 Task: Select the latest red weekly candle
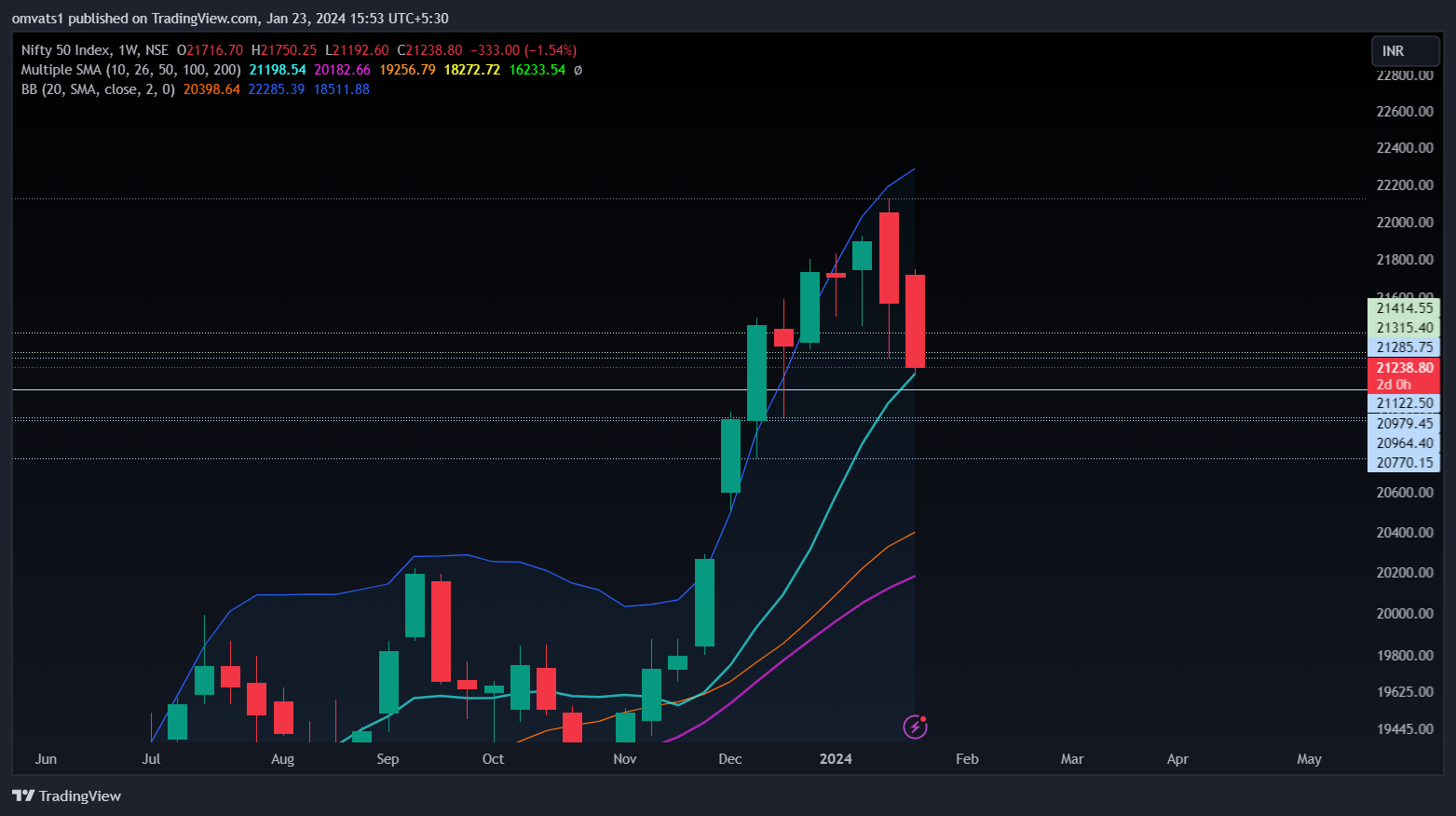tap(915, 321)
